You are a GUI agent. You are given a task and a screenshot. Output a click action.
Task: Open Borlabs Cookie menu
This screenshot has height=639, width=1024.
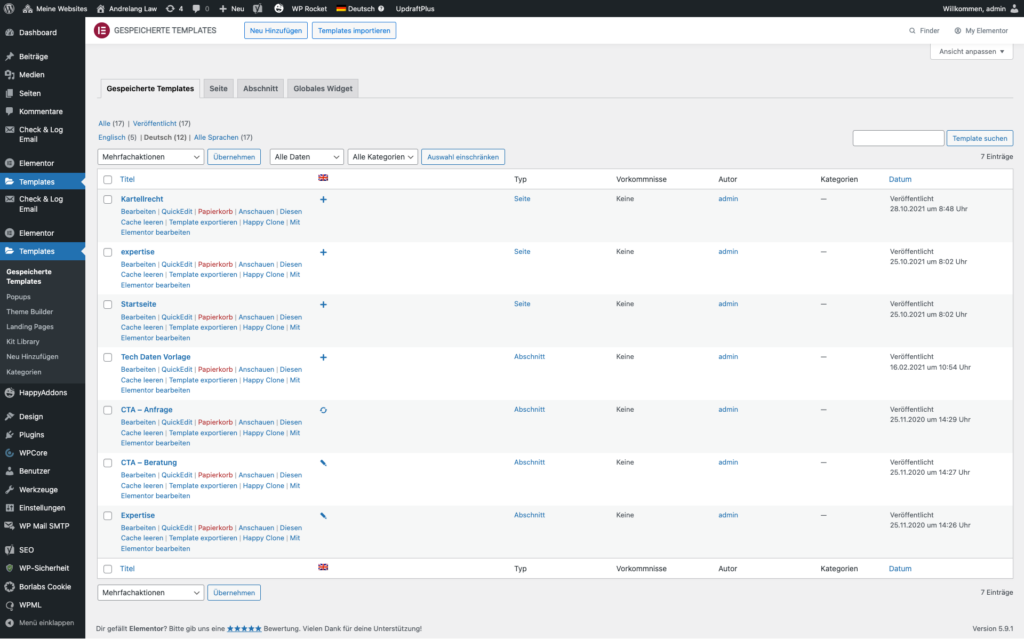[42, 587]
